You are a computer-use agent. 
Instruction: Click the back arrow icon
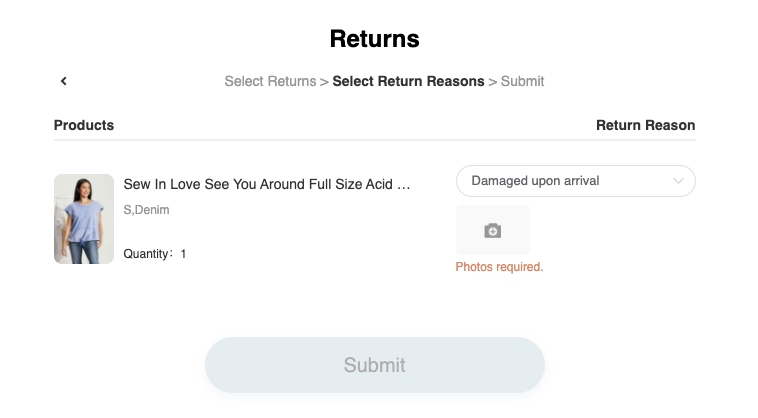64,81
